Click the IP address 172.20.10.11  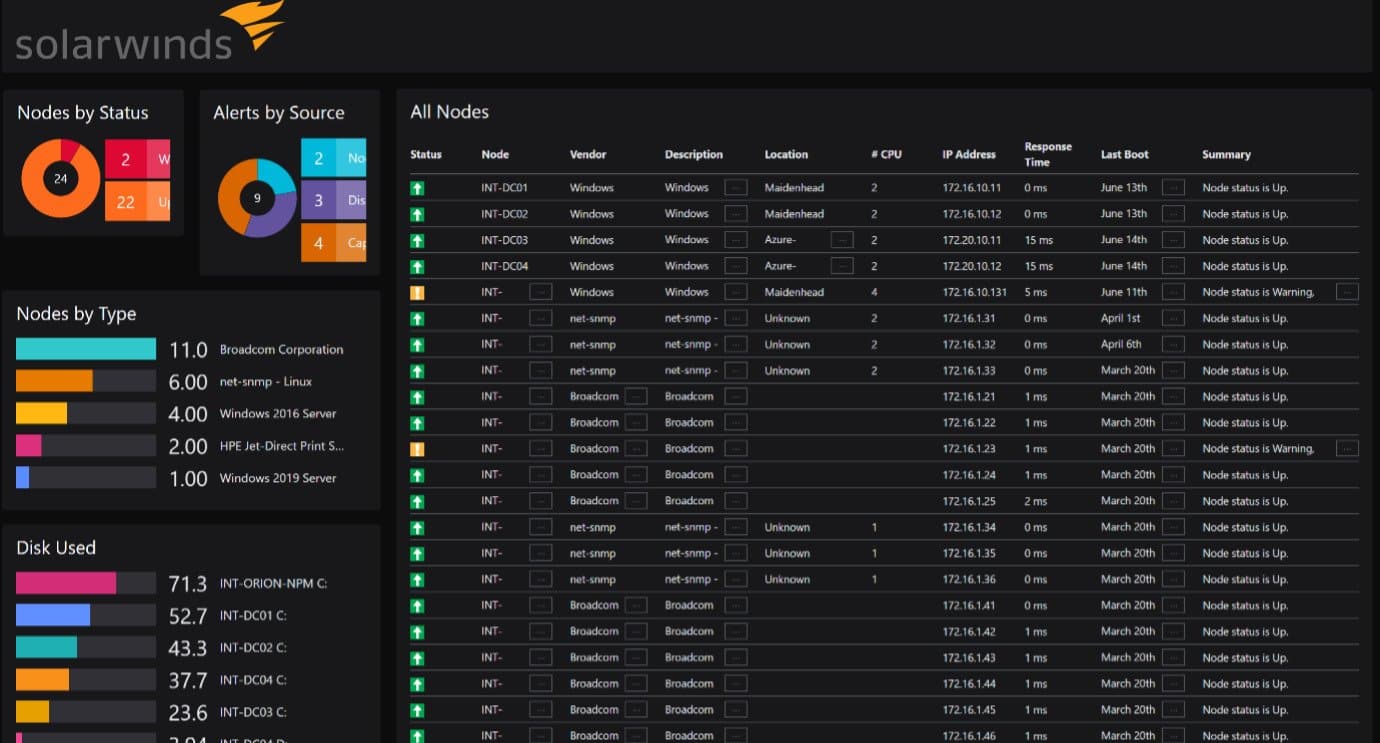pyautogui.click(x=971, y=240)
